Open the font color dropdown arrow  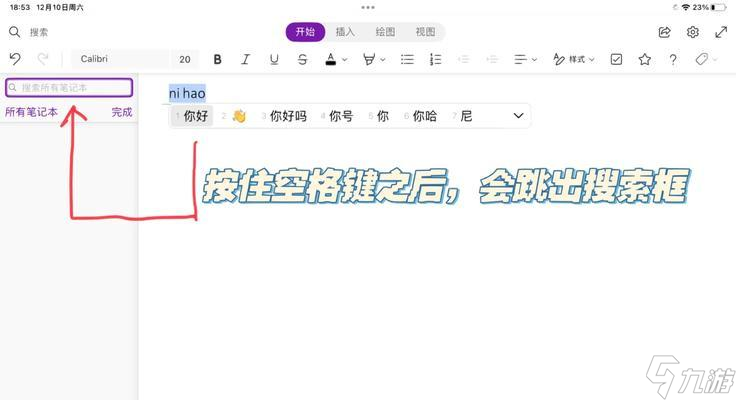pos(345,60)
